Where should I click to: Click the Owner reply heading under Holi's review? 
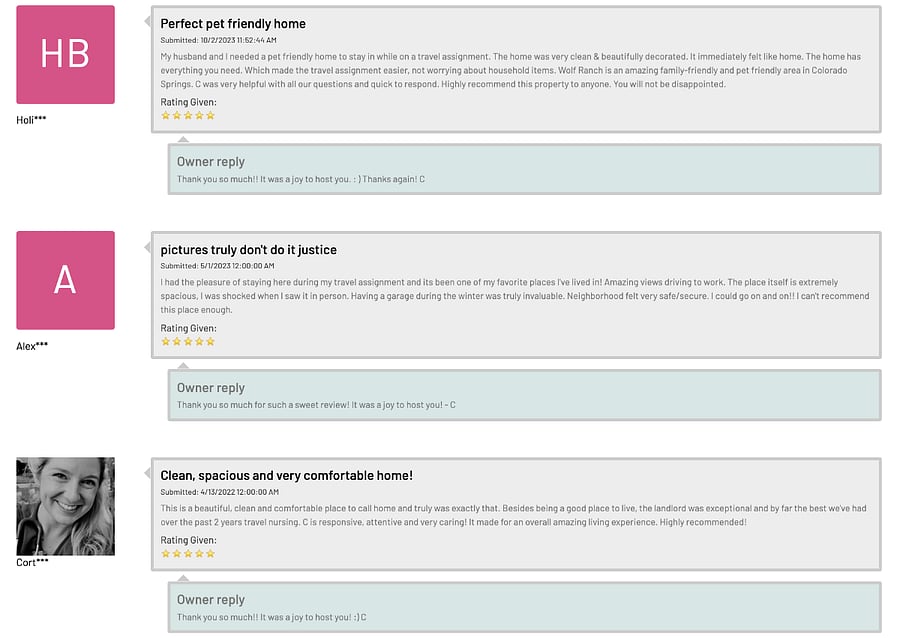[x=211, y=162]
